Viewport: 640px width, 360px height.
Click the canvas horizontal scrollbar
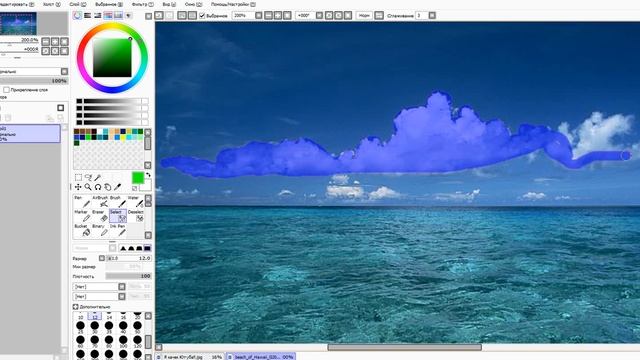[x=404, y=347]
